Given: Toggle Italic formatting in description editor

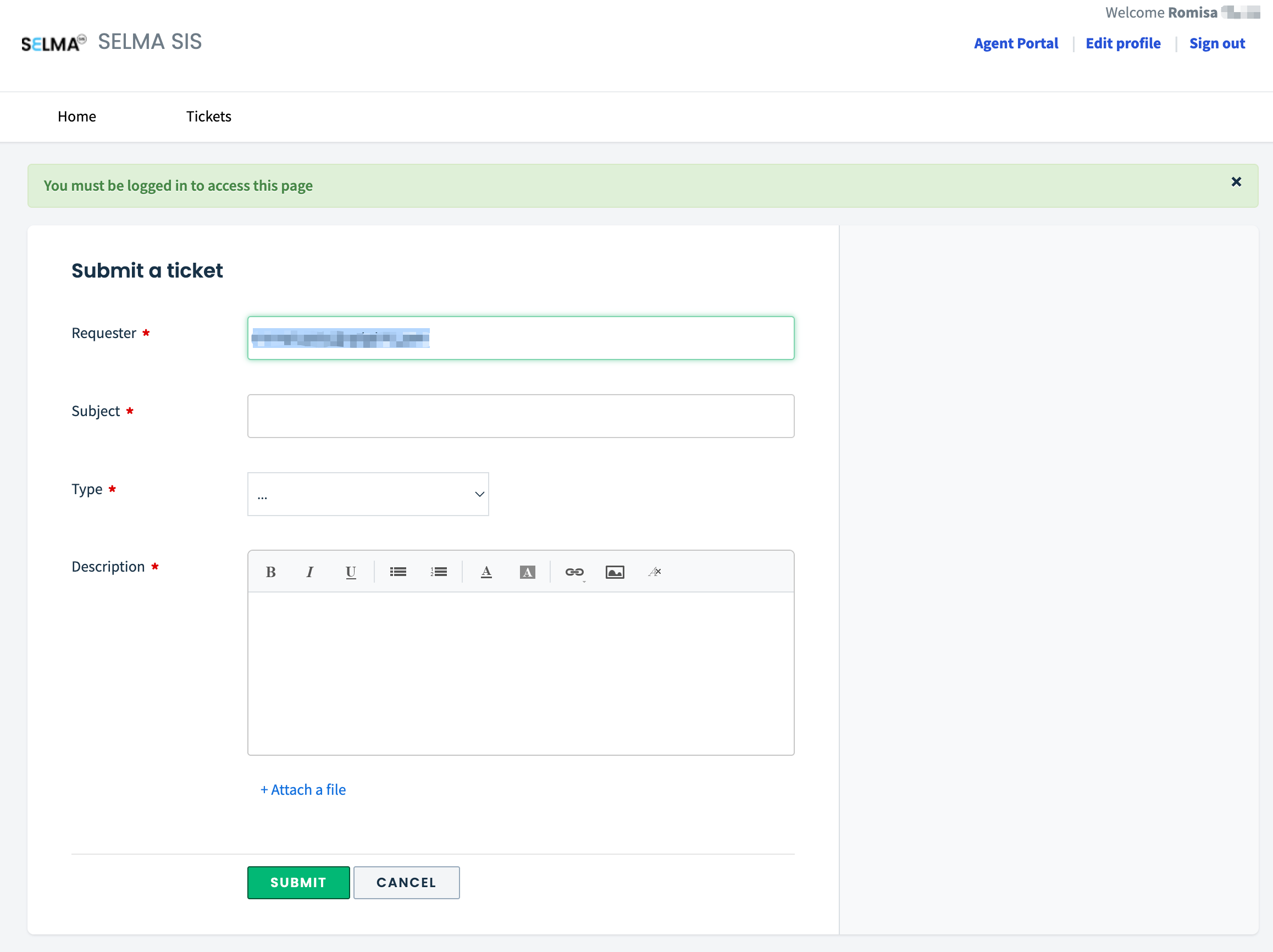Looking at the screenshot, I should click(x=309, y=572).
